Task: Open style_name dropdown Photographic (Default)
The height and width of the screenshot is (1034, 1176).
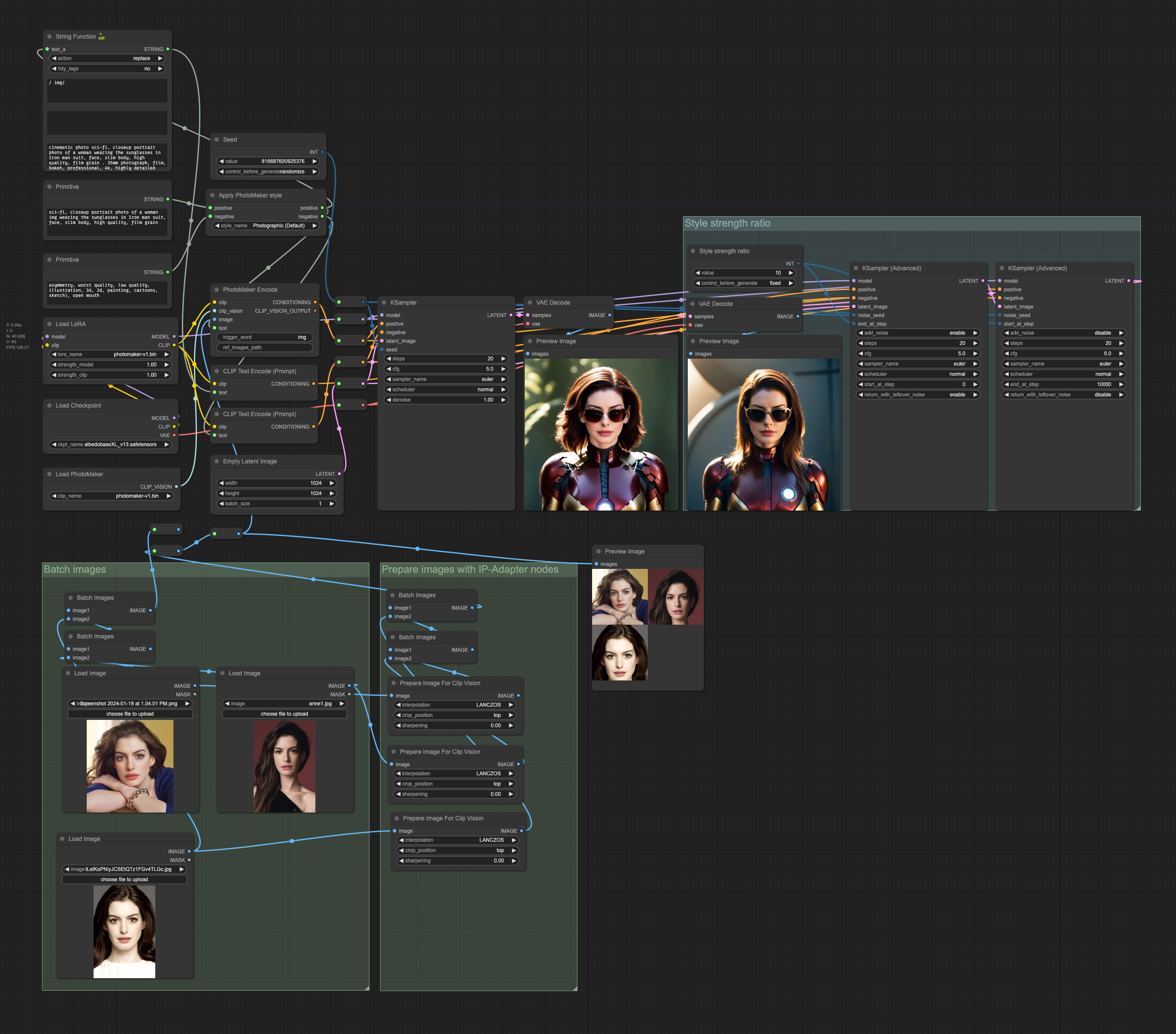Action: (266, 226)
